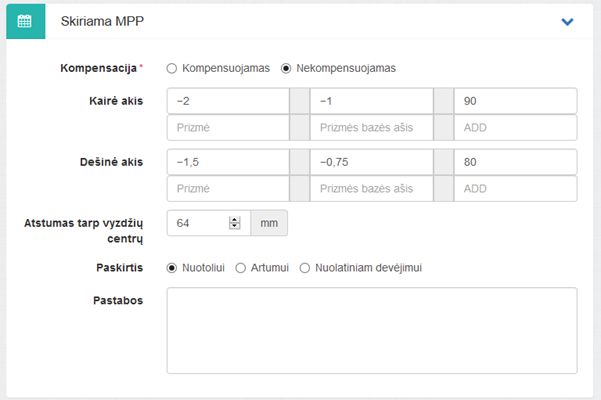601x400 pixels.
Task: Click Kairė akis axis field with 90
Action: pyautogui.click(x=514, y=101)
